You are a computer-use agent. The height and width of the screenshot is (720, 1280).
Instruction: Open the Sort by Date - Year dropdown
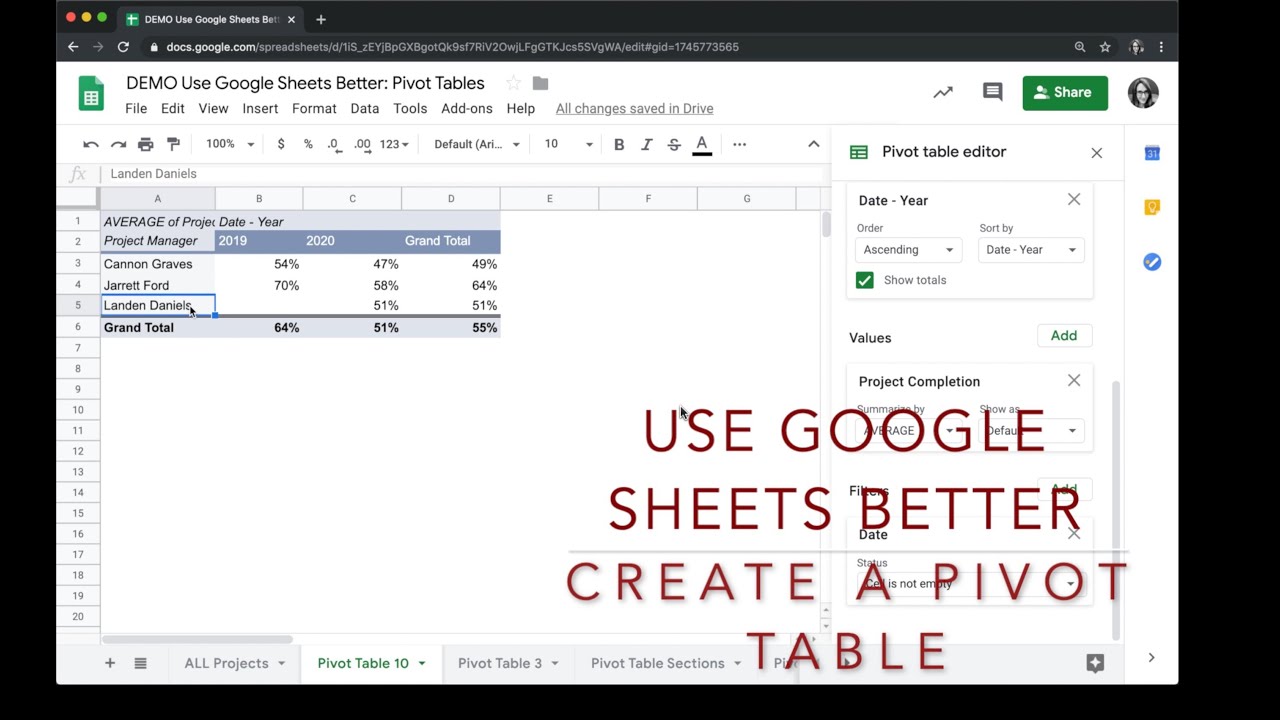click(x=1031, y=250)
